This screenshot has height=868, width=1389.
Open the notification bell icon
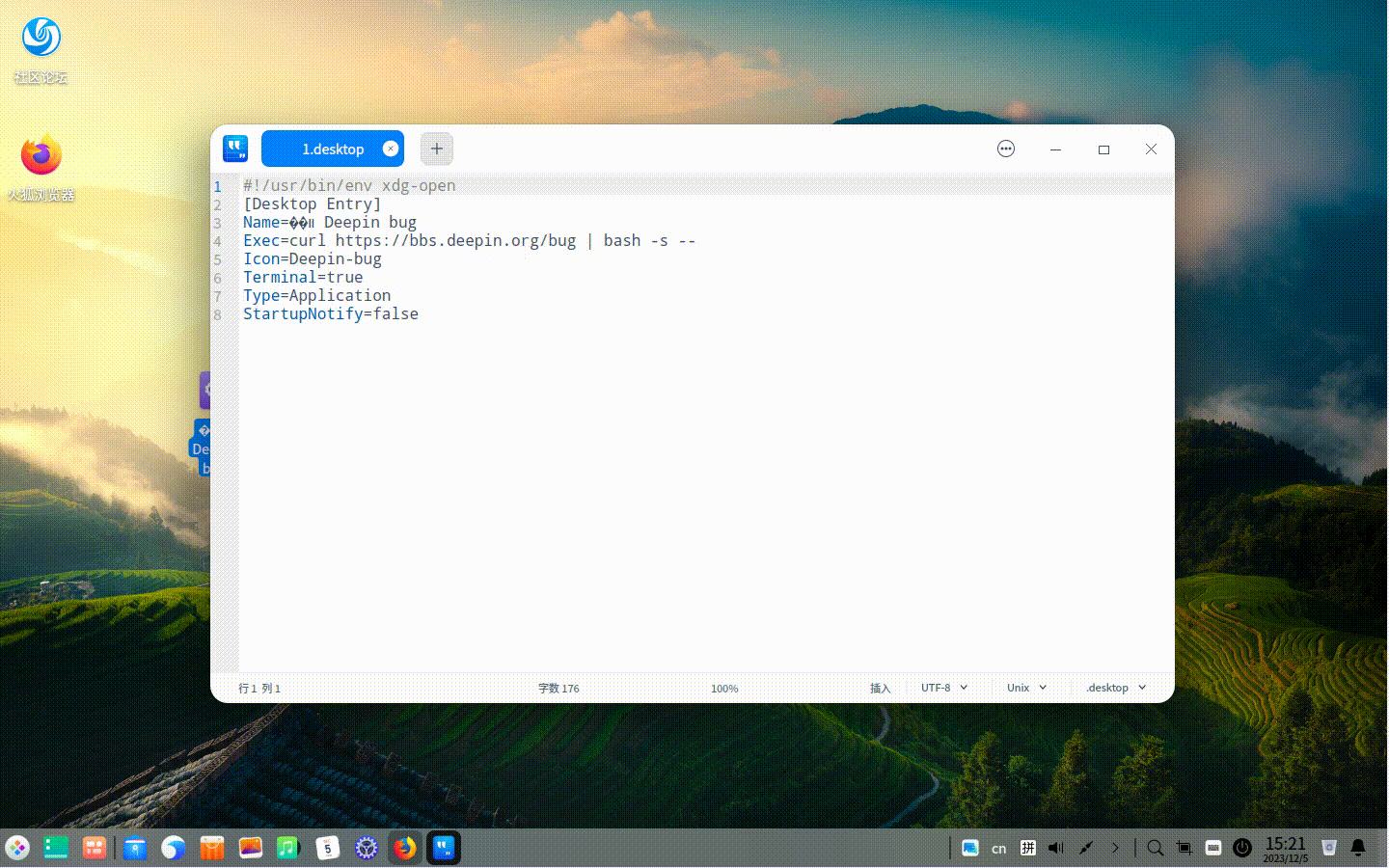click(1358, 848)
